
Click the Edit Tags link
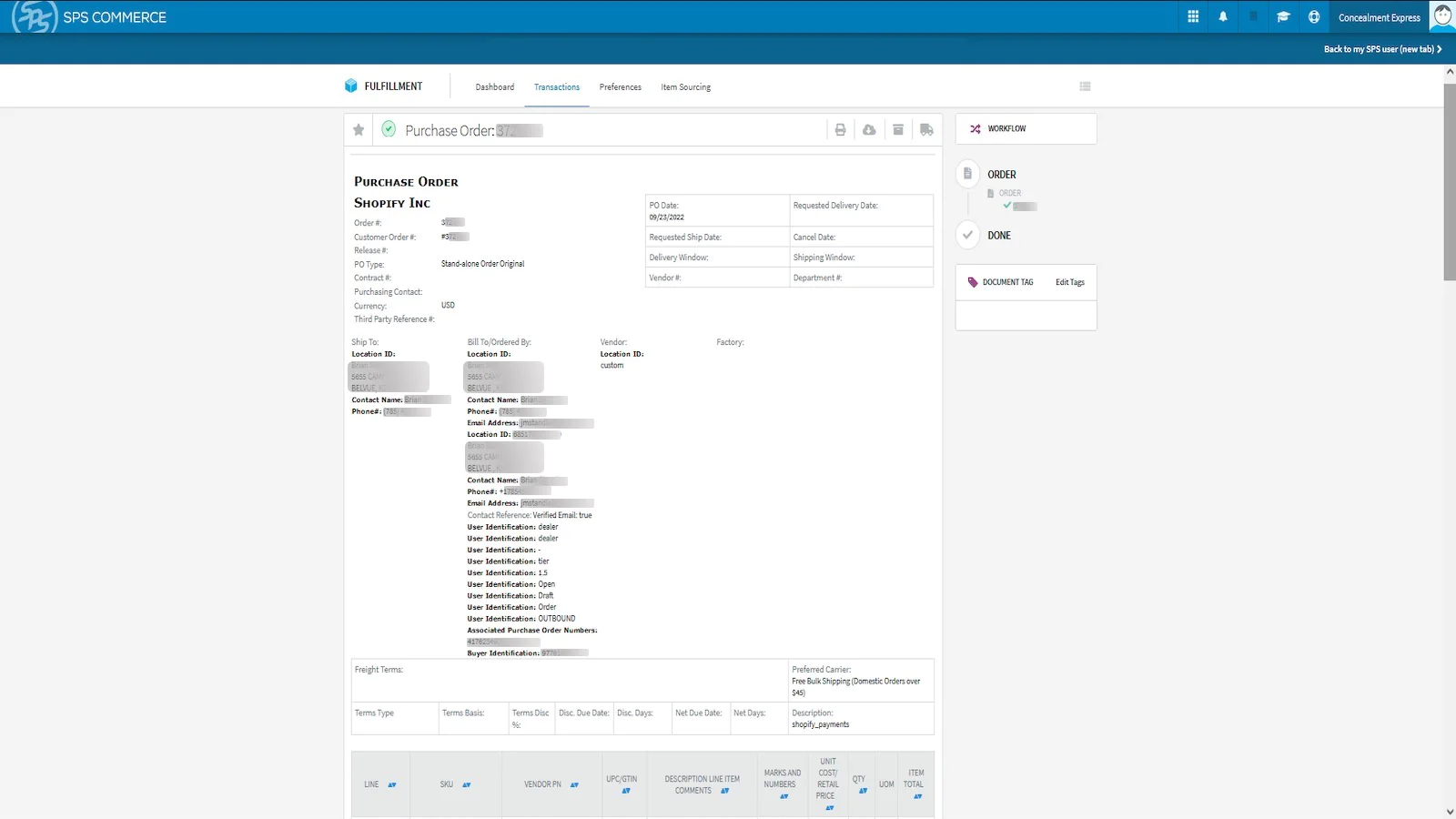click(1069, 282)
